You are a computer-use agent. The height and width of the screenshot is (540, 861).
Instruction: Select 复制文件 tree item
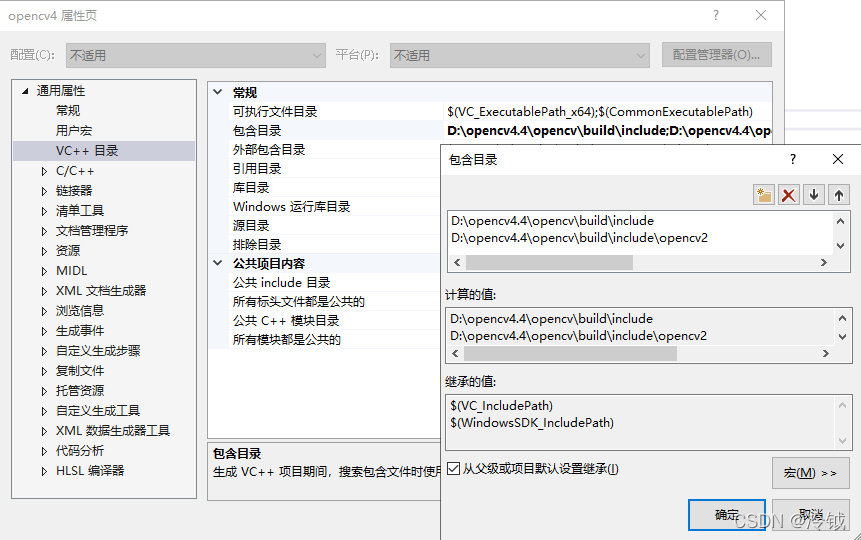(x=80, y=371)
